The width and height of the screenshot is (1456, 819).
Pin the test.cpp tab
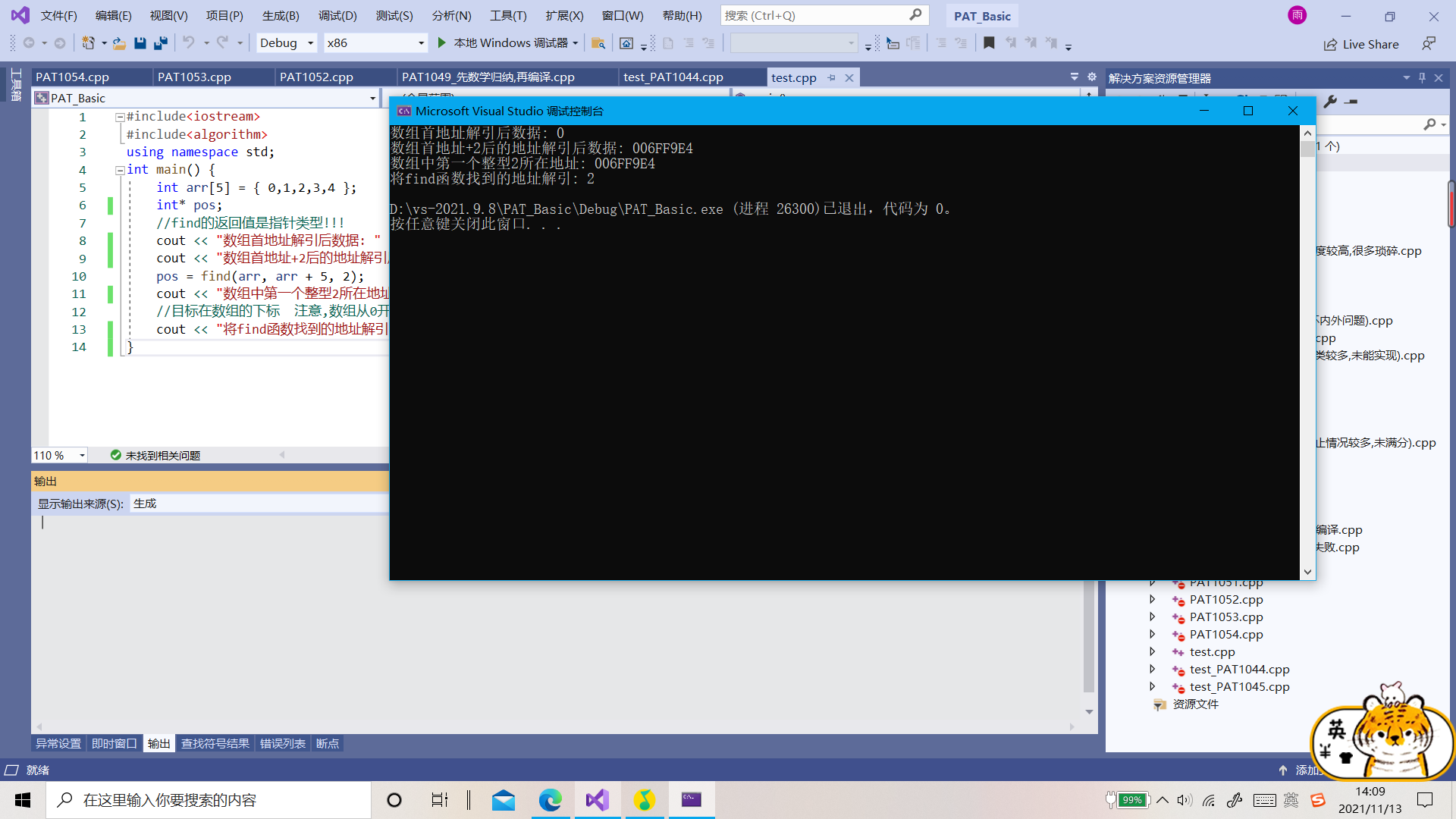pos(832,77)
